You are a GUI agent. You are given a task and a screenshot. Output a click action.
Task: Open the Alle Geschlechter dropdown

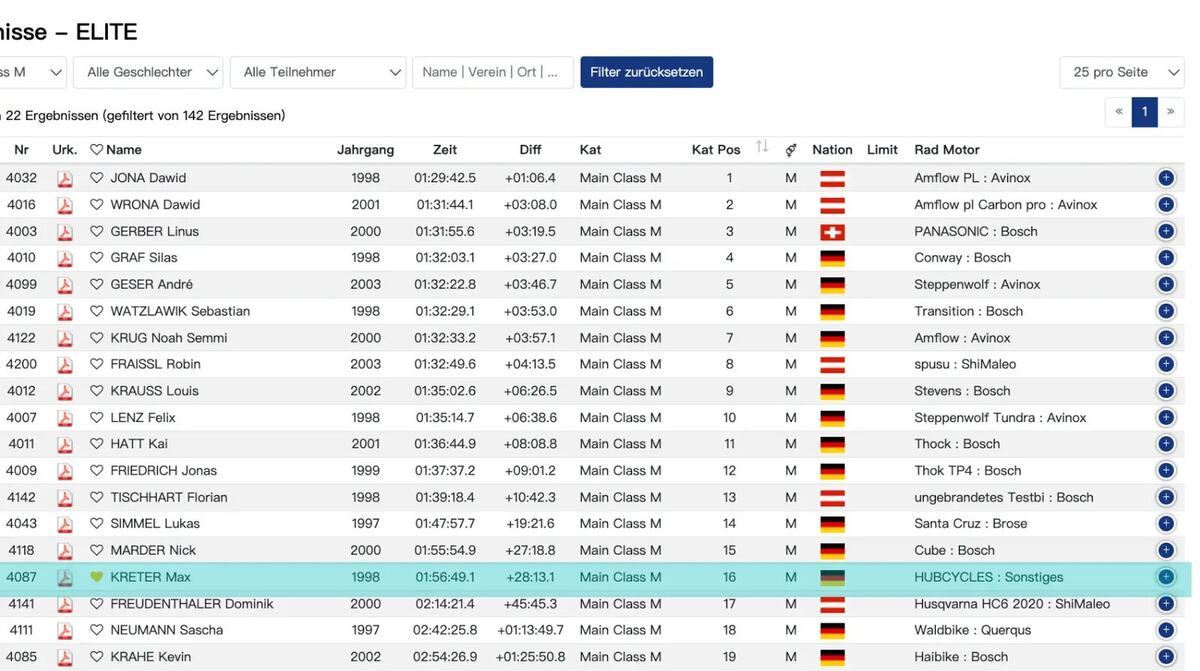point(148,72)
